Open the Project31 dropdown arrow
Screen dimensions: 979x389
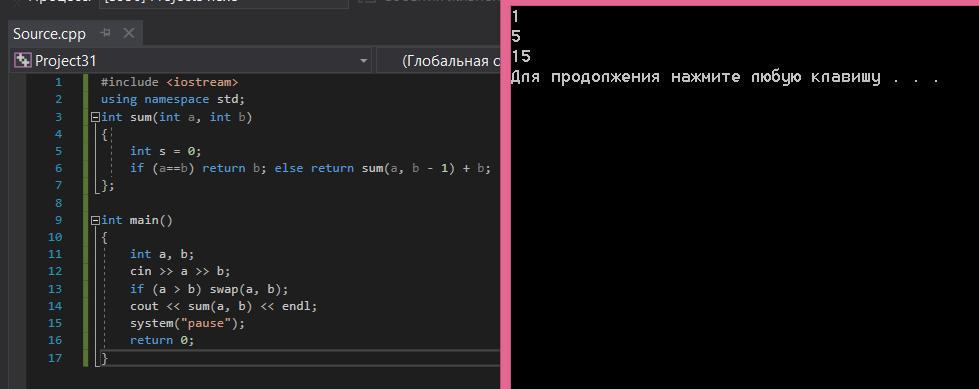pos(363,61)
